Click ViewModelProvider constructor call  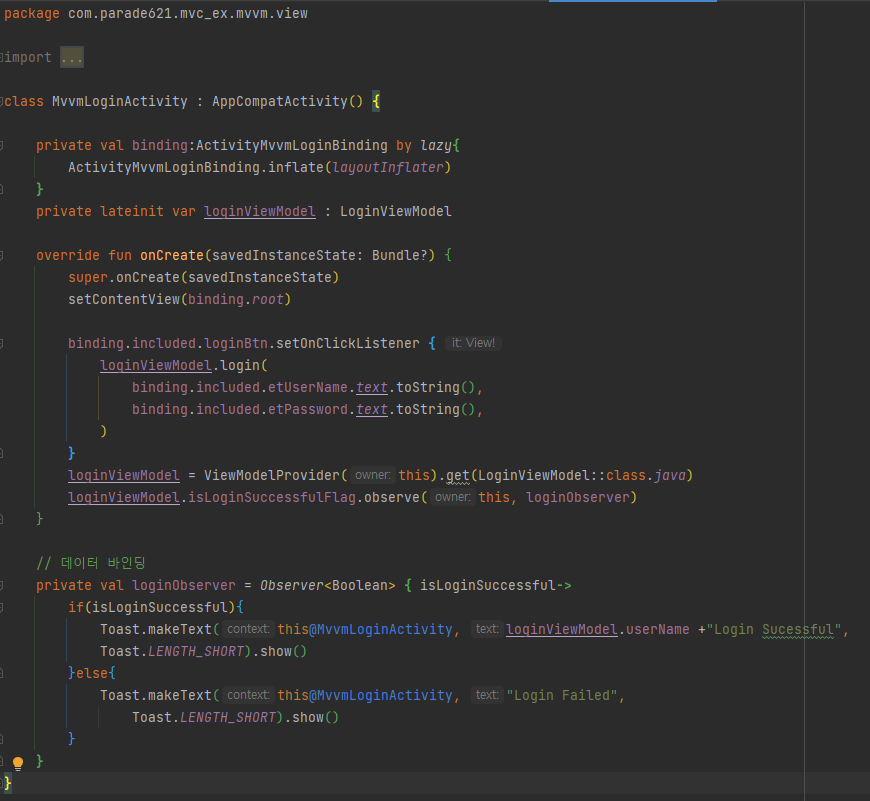point(272,475)
